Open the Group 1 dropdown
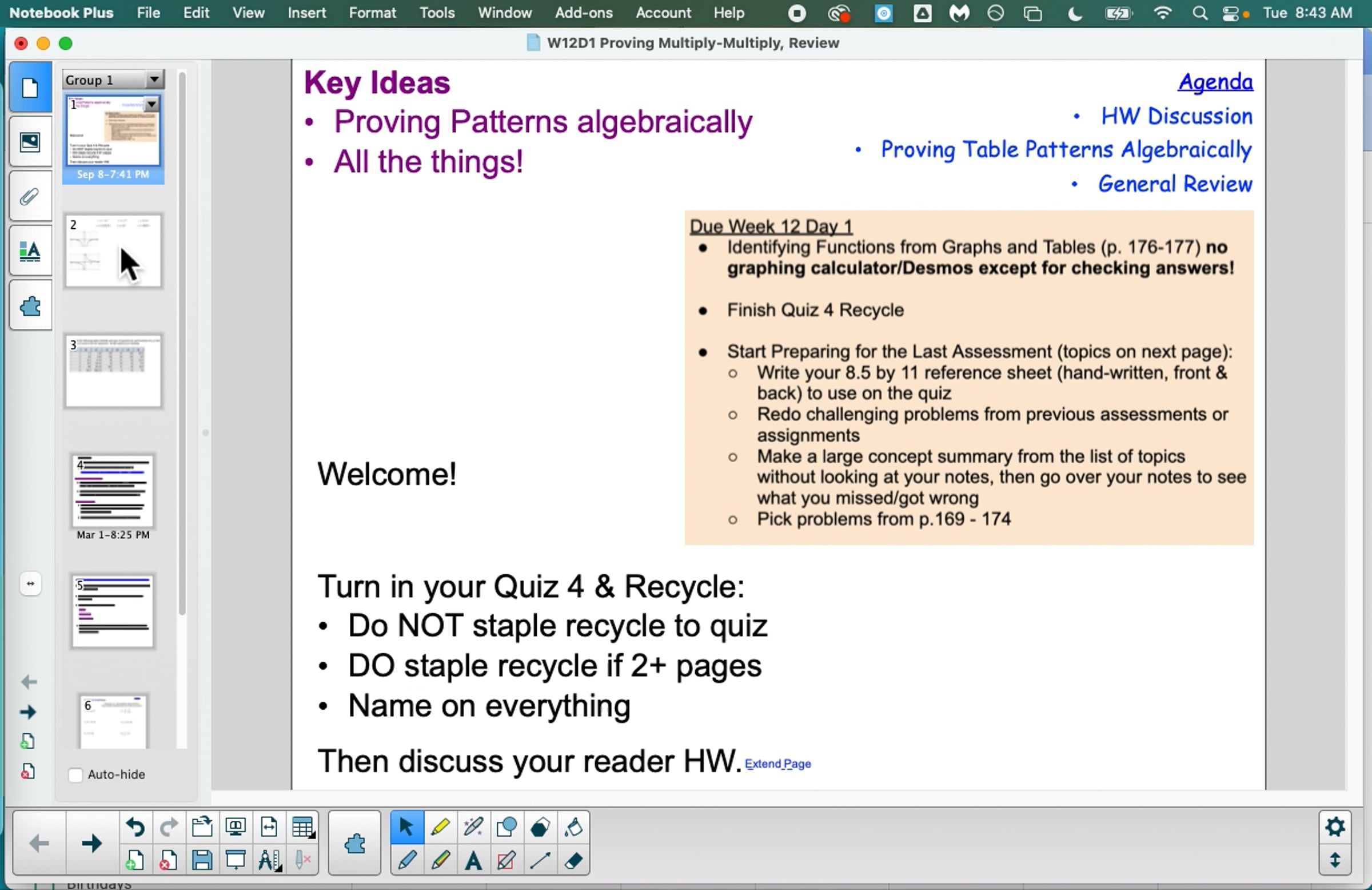The width and height of the screenshot is (1372, 890). coord(154,80)
